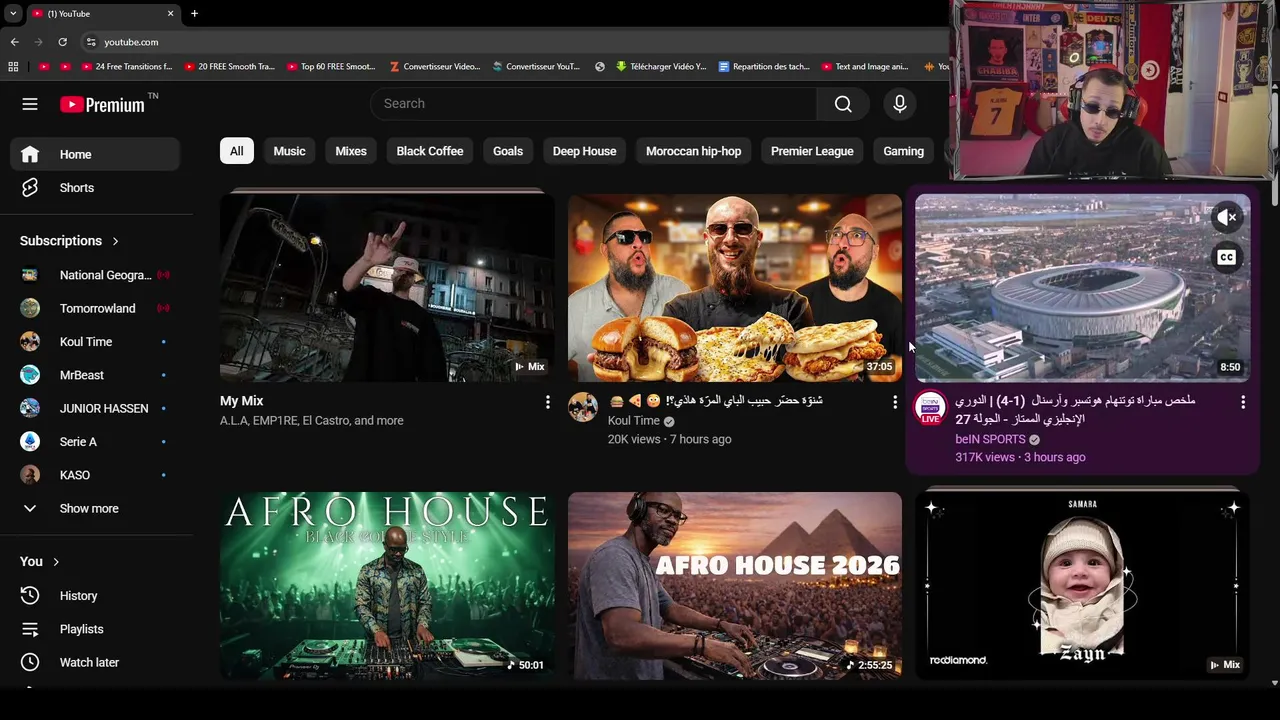Toggle captions on stadium preview
Screen dimensions: 1280x720
[x=1227, y=257]
